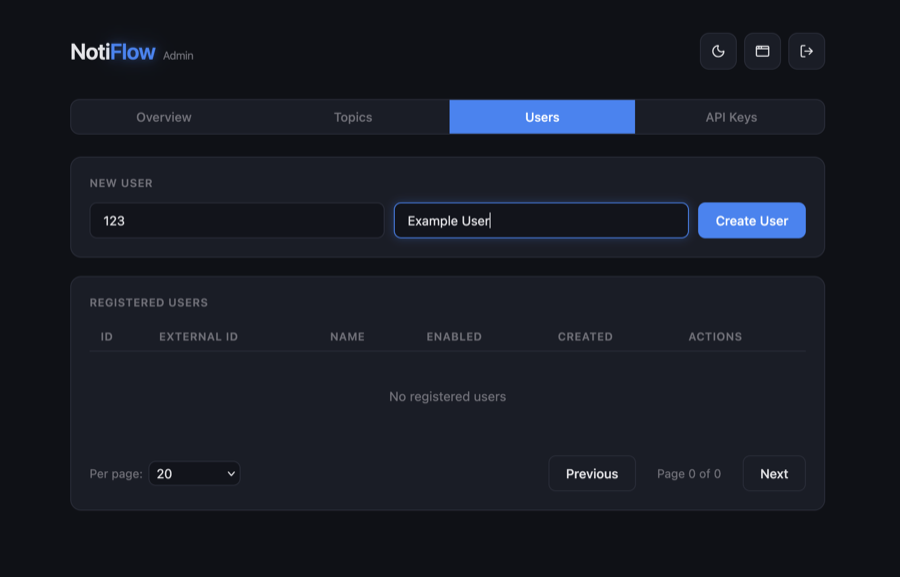The image size is (900, 577).
Task: Click the EXTERNAL ID column header
Action: [x=199, y=337]
